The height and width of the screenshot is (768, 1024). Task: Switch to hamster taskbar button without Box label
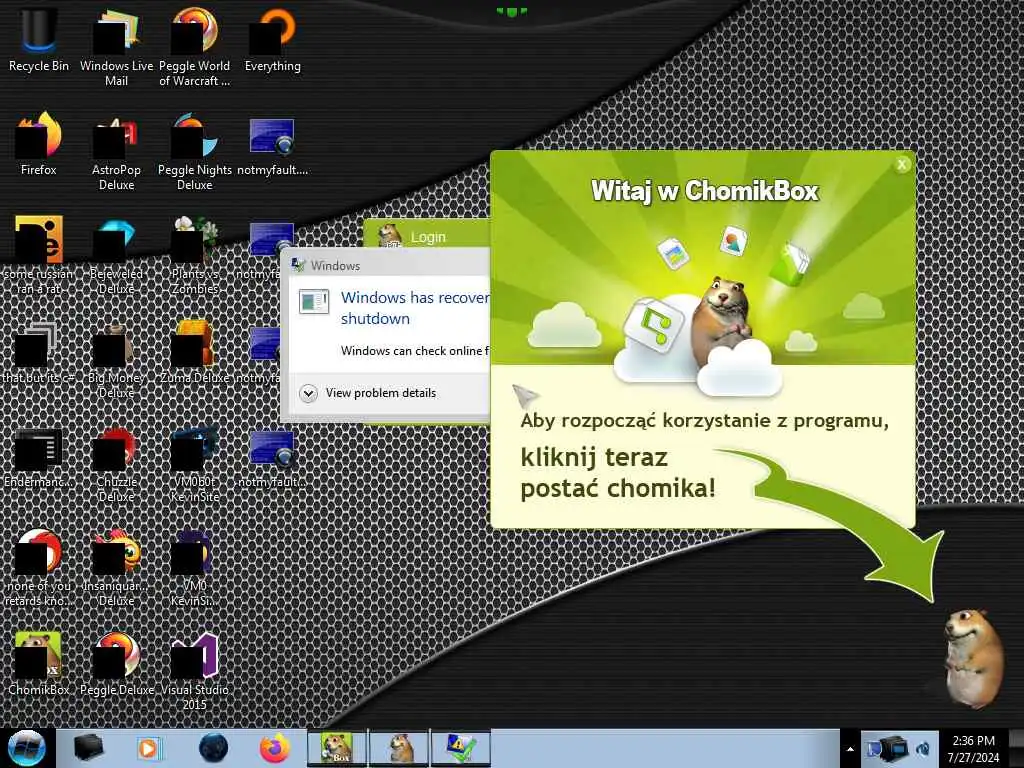coord(399,748)
